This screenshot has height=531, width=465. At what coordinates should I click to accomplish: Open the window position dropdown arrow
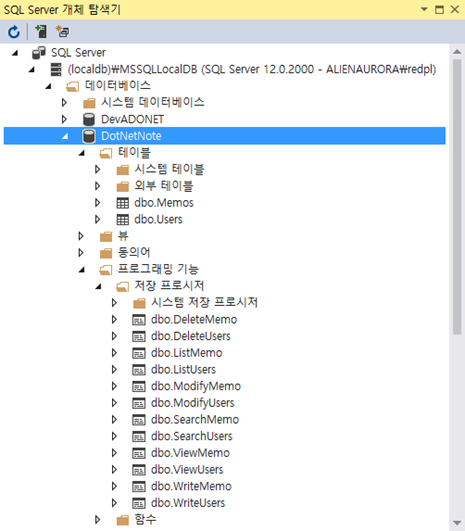pos(424,9)
